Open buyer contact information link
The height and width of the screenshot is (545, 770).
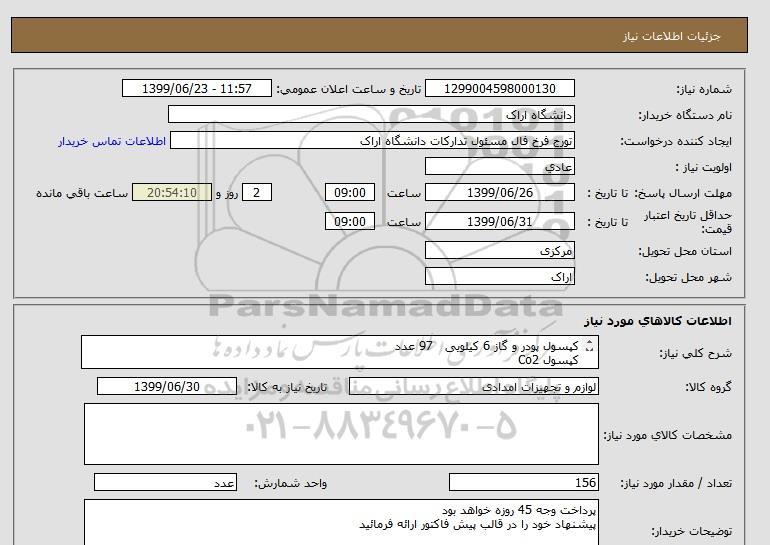(x=112, y=141)
